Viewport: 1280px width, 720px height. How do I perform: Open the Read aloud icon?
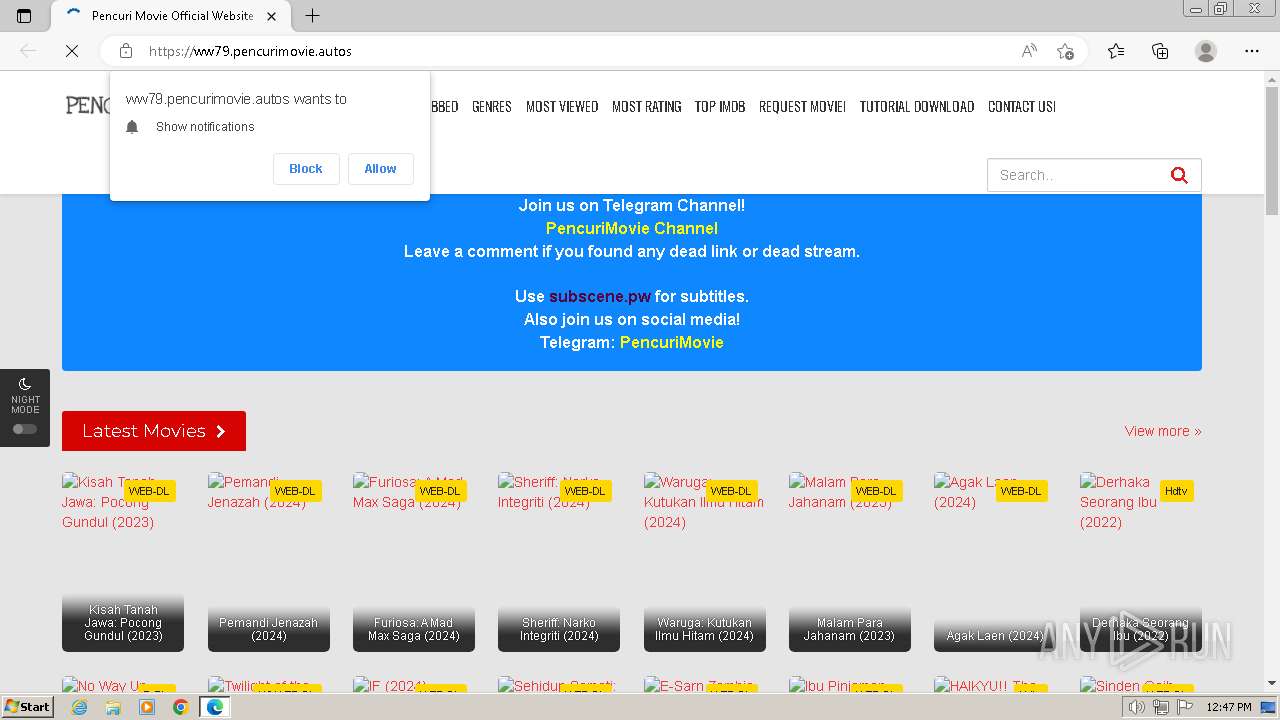[1029, 51]
